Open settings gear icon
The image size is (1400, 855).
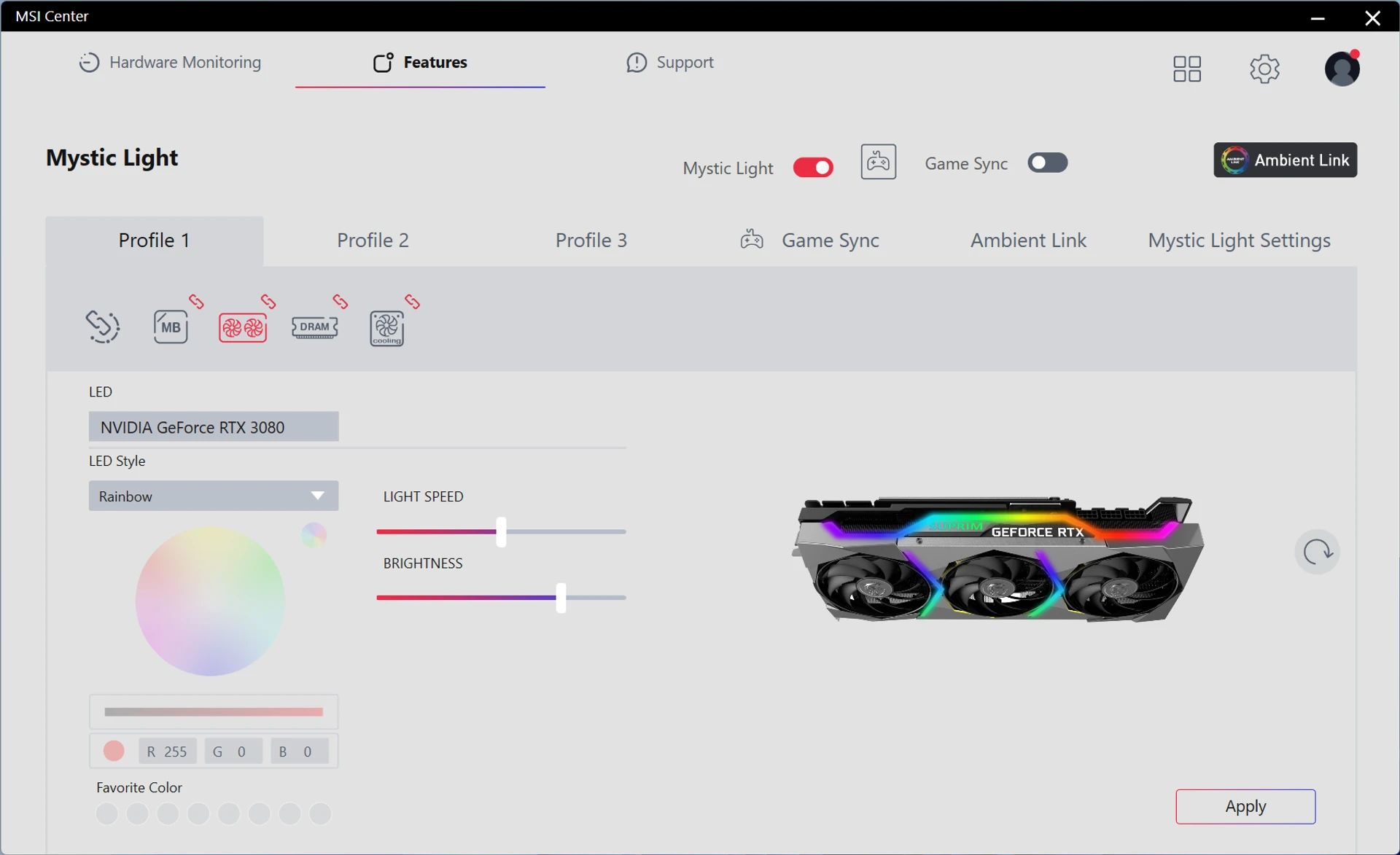(x=1264, y=69)
